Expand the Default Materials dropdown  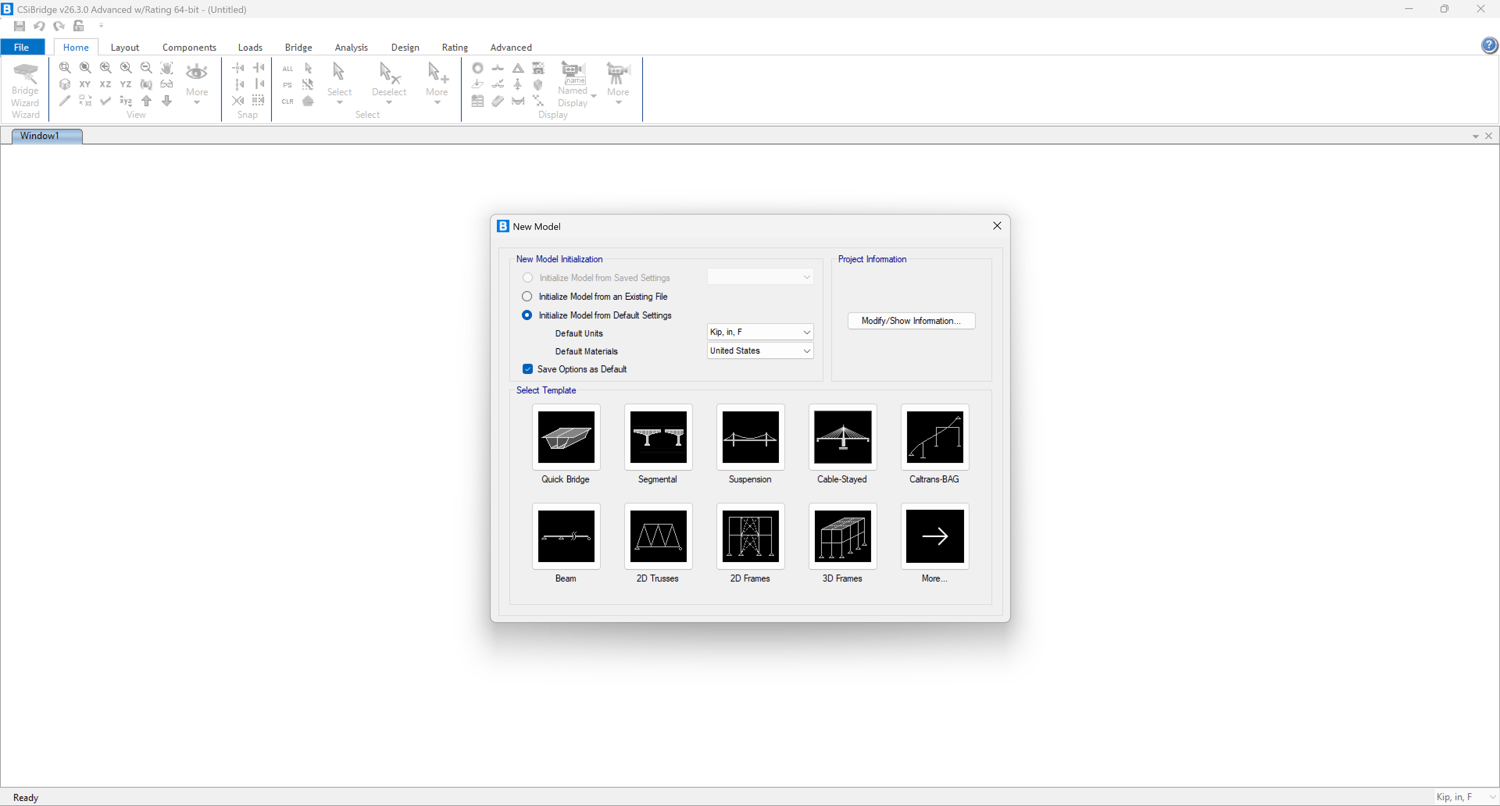point(760,351)
